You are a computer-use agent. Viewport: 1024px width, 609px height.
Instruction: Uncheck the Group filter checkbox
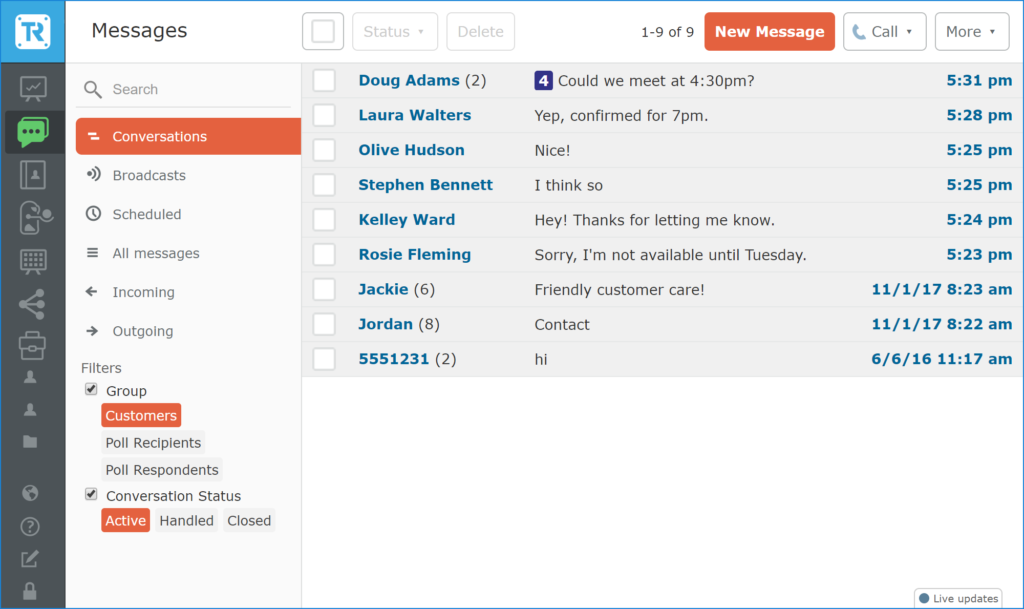[90, 390]
